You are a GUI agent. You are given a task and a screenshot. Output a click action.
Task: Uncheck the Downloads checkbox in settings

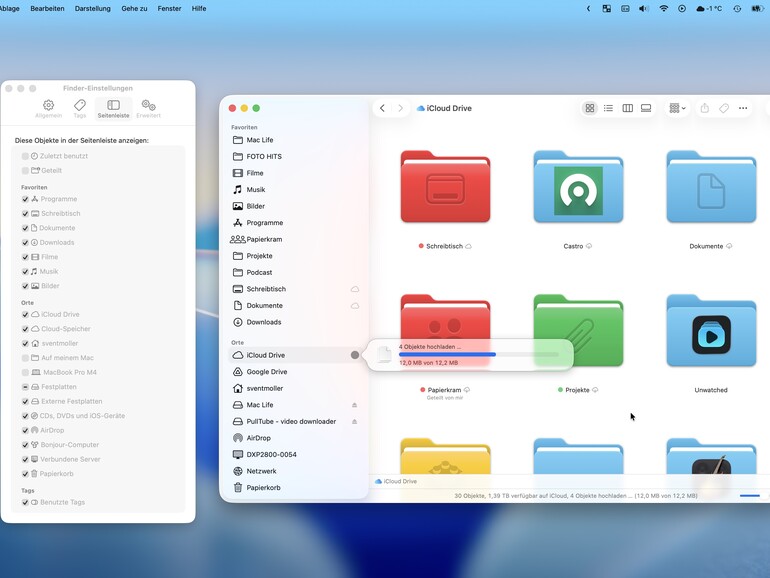click(x=25, y=243)
